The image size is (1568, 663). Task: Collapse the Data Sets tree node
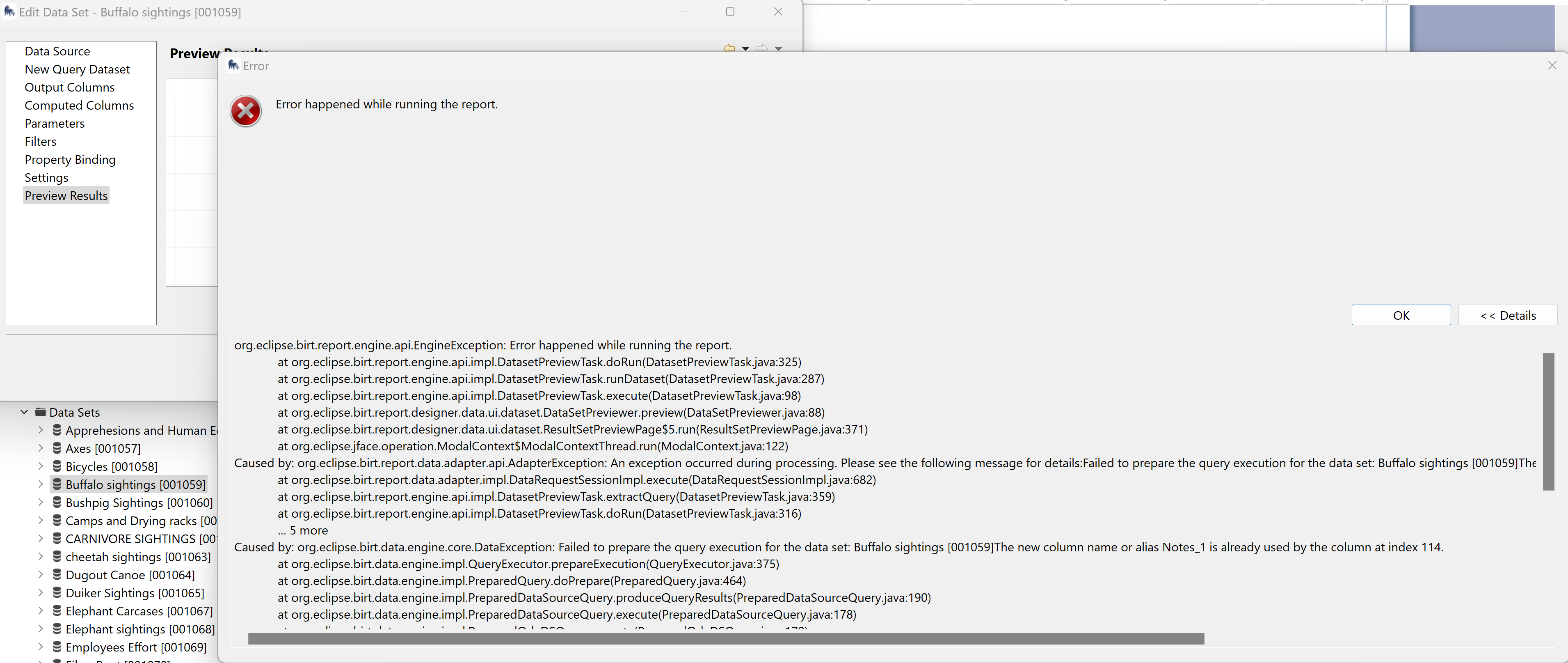point(24,412)
